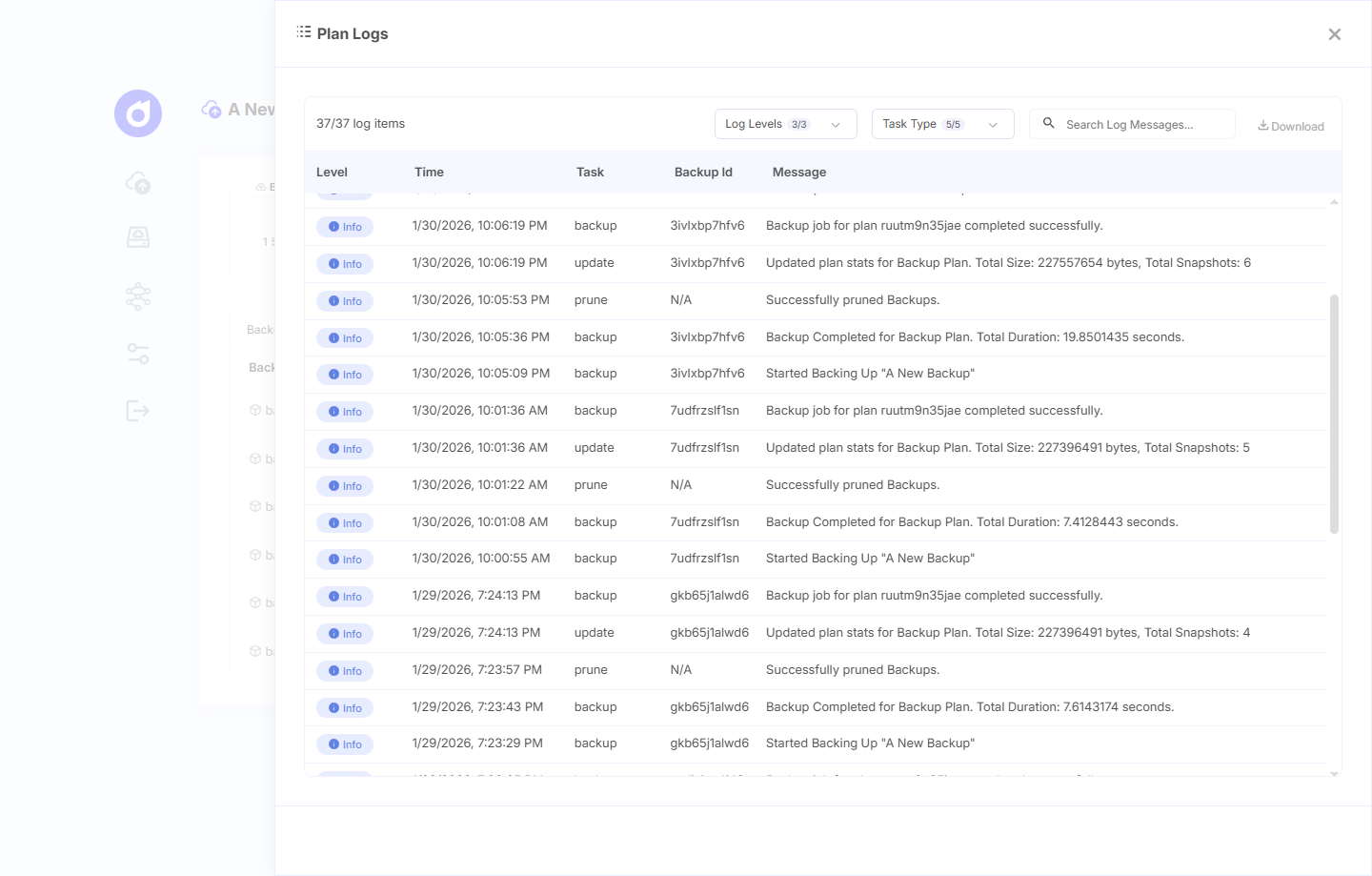This screenshot has height=876, width=1372.
Task: Open the cloud upload sidebar icon
Action: pyautogui.click(x=138, y=182)
